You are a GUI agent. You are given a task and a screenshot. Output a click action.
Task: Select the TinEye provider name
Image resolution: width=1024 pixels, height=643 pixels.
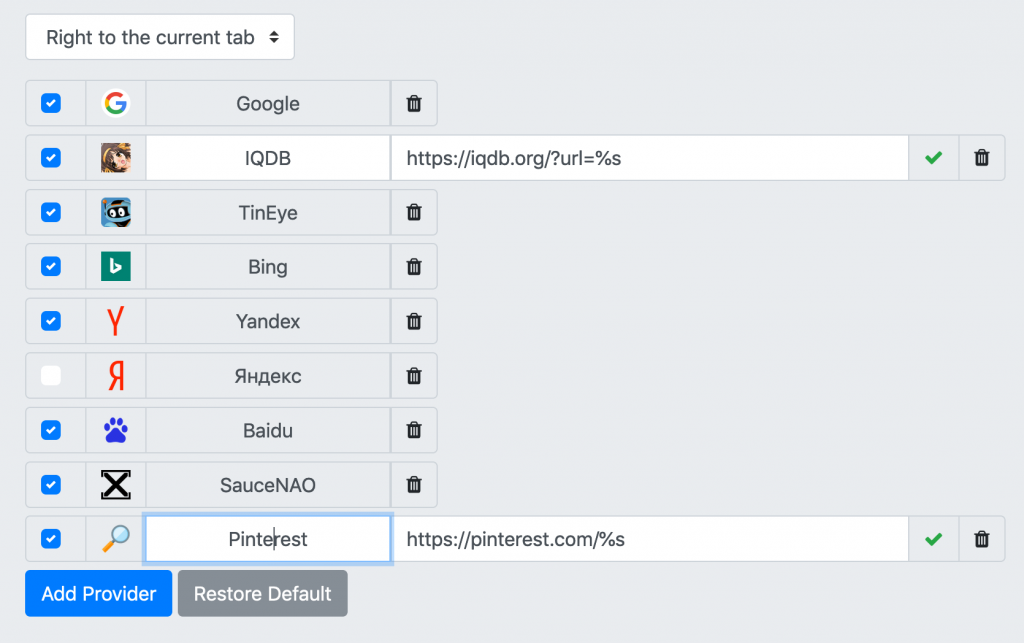click(268, 212)
